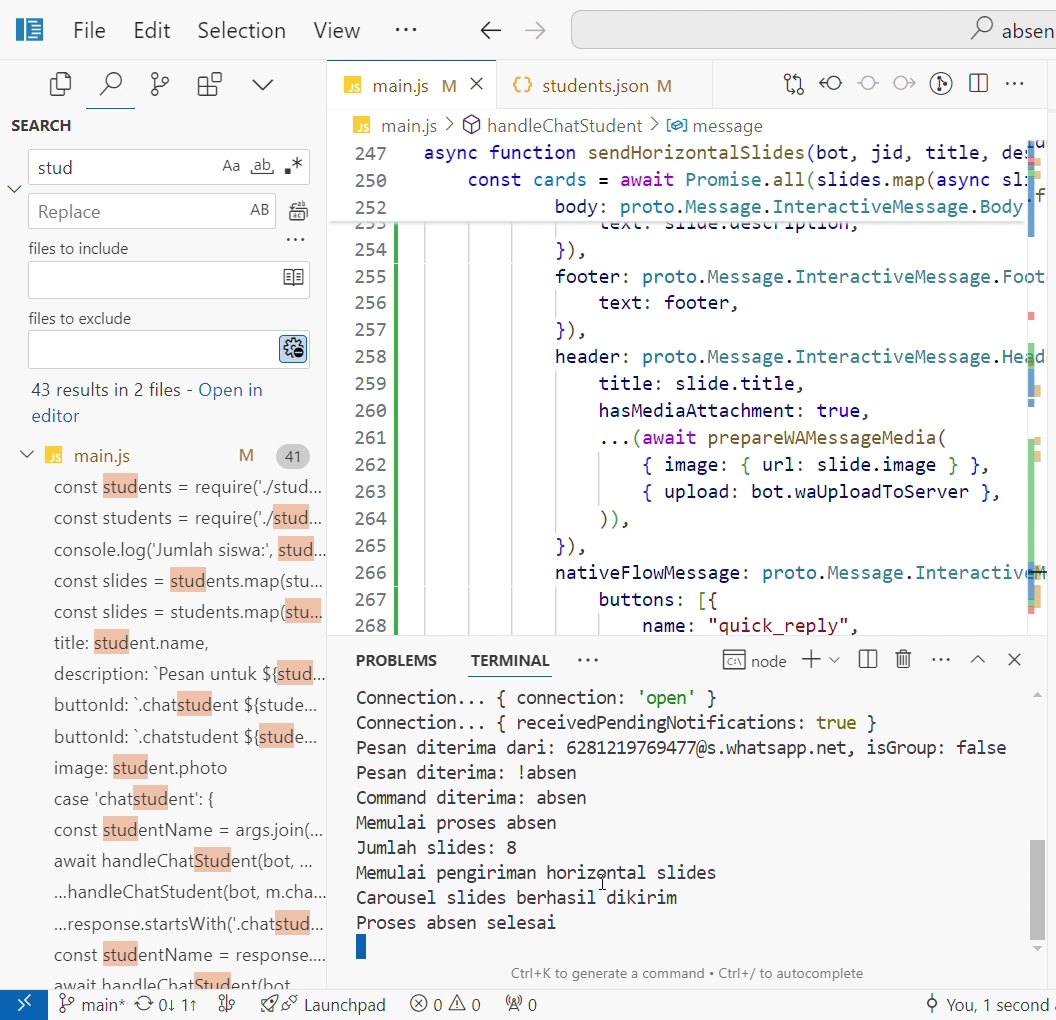The height and width of the screenshot is (1020, 1056).
Task: Click the go back arrow
Action: pyautogui.click(x=490, y=31)
